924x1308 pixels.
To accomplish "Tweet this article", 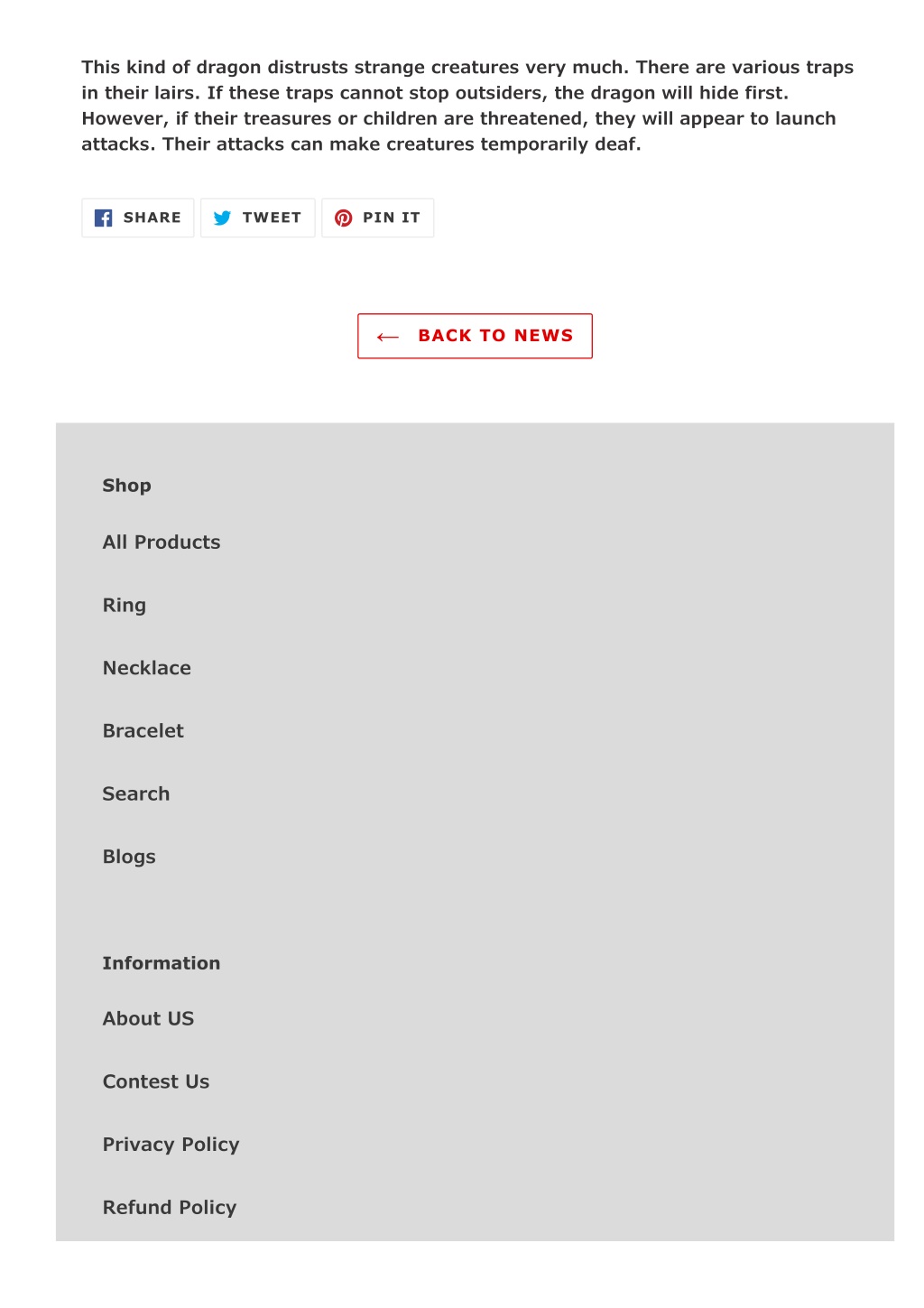I will tap(258, 218).
